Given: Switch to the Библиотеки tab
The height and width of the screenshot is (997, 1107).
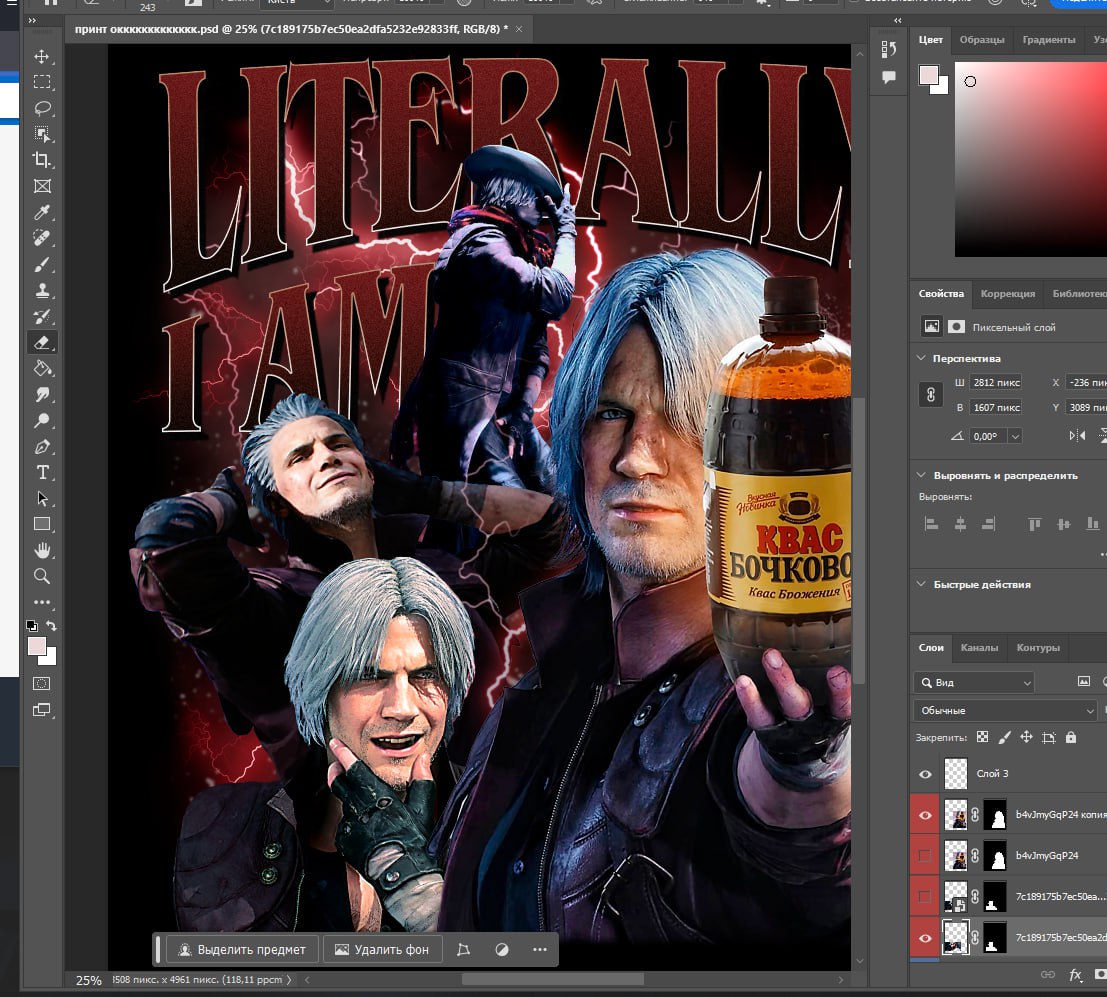Looking at the screenshot, I should pyautogui.click(x=1079, y=293).
